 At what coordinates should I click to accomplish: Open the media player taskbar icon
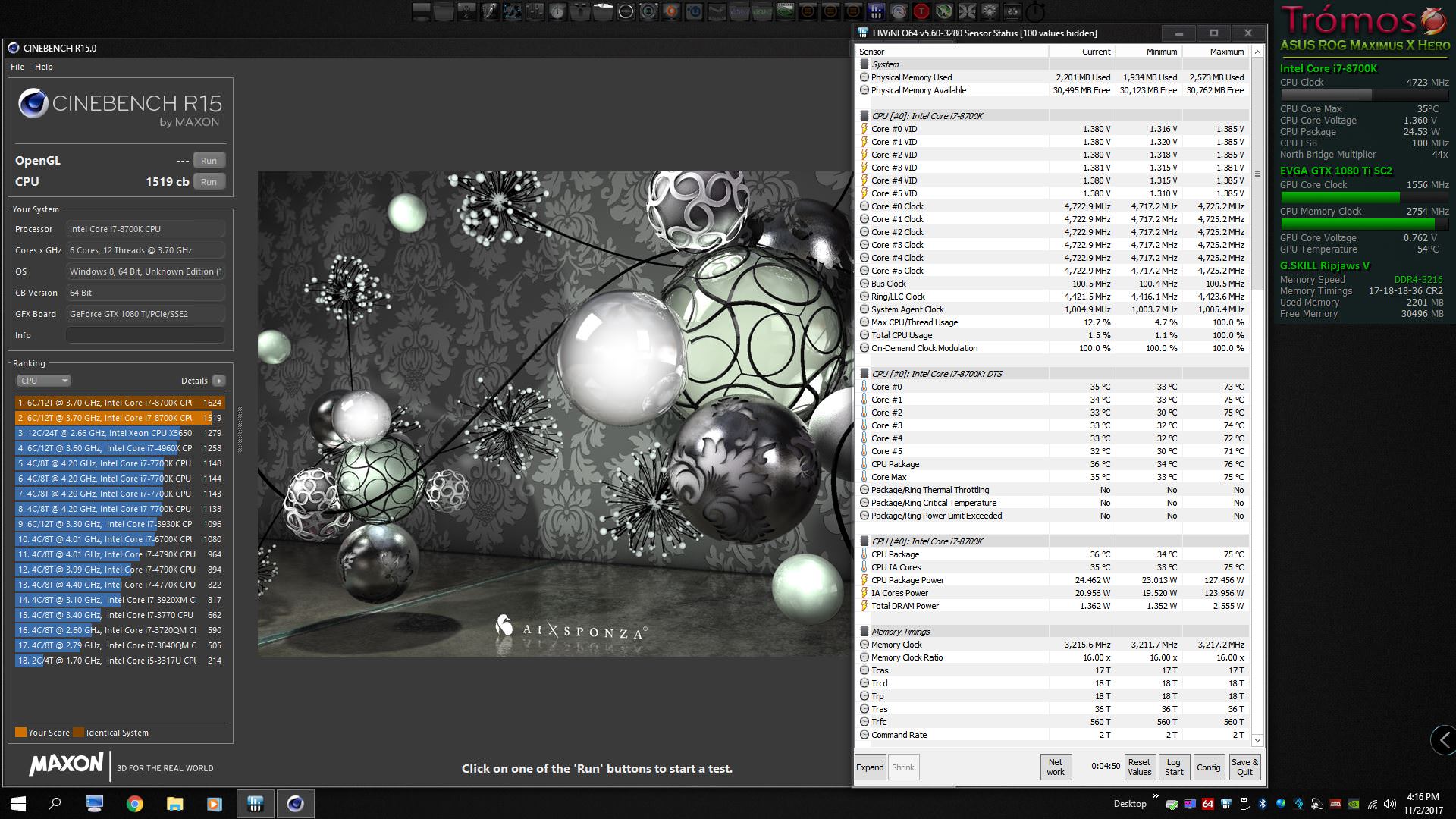tap(215, 804)
